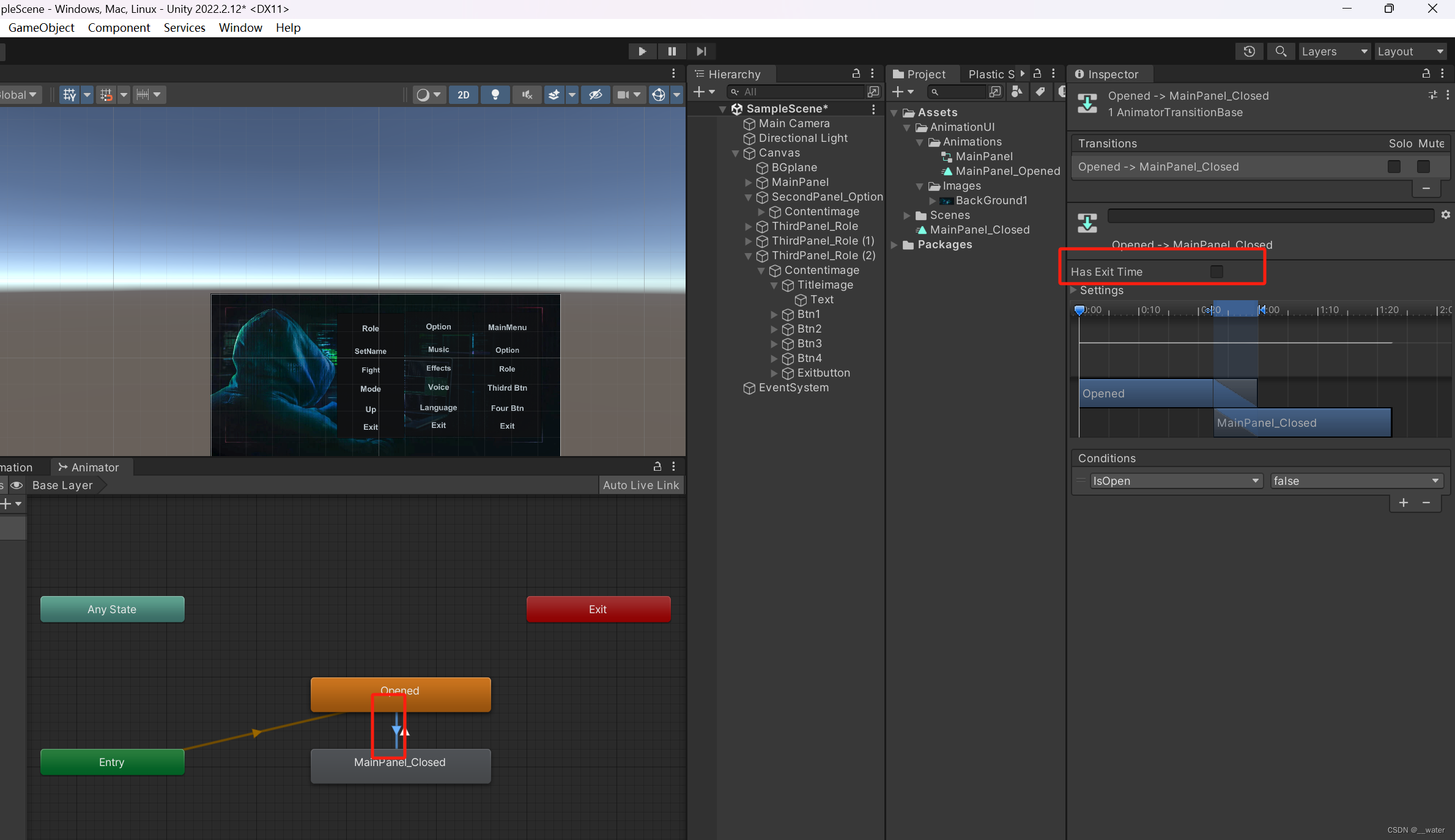
Task: Toggle grid snapping magnet icon
Action: (106, 95)
